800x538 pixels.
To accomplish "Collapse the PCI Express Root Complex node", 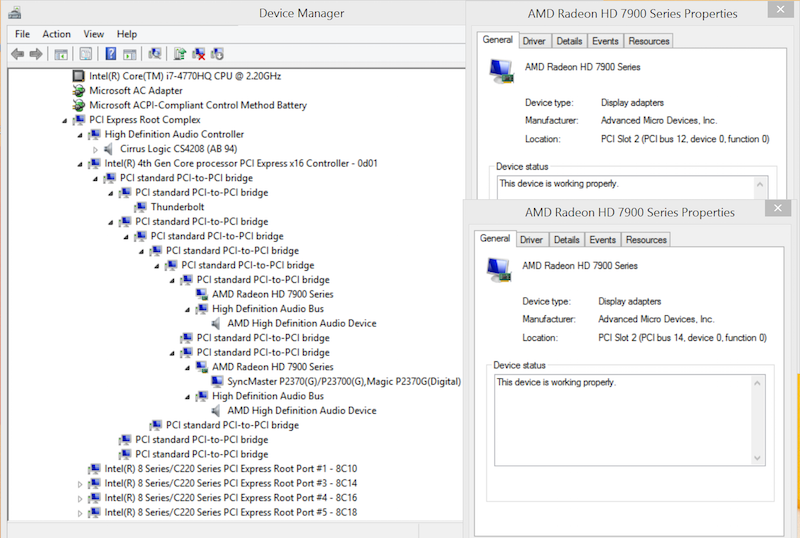I will [x=65, y=120].
